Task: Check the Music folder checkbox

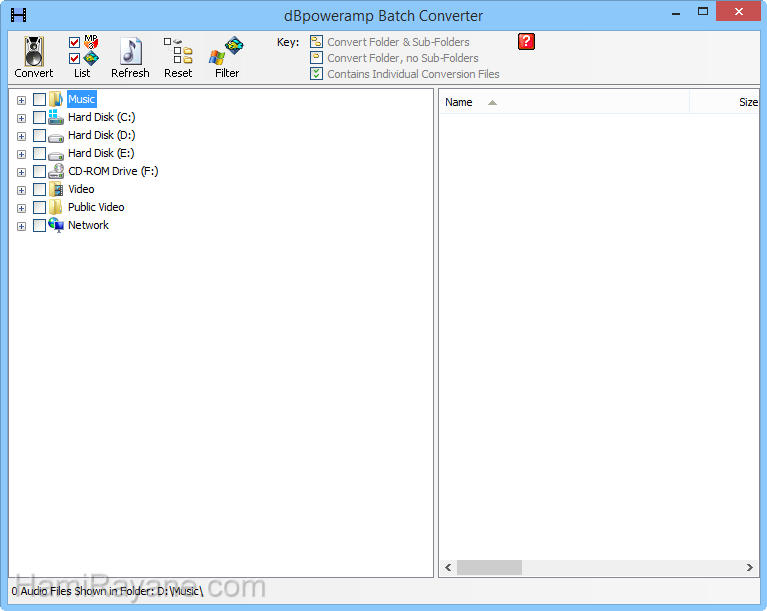Action: (39, 100)
